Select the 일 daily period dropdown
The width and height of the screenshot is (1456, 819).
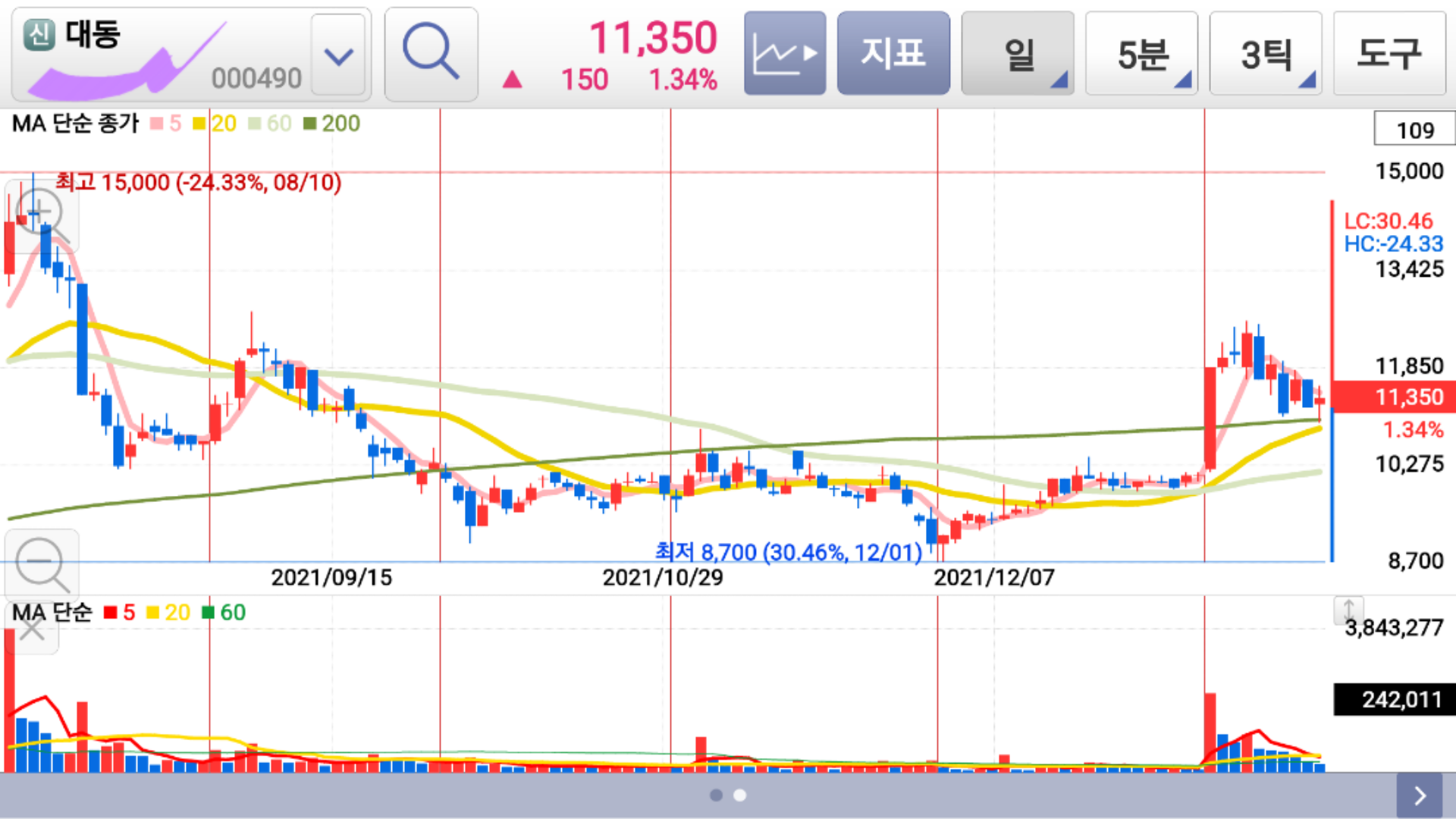coord(1018,53)
